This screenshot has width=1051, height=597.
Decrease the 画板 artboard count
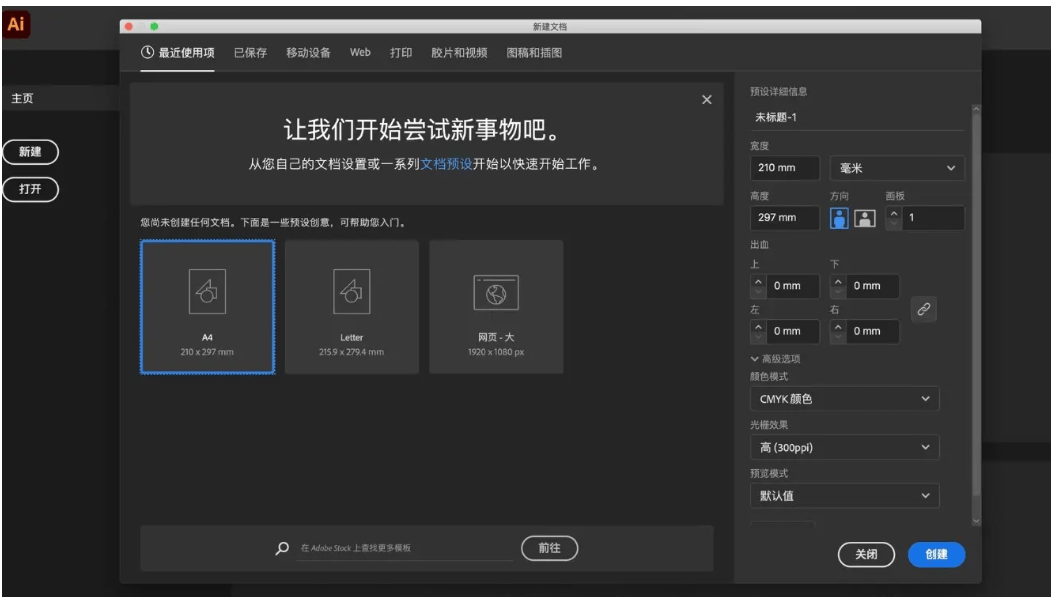click(893, 224)
